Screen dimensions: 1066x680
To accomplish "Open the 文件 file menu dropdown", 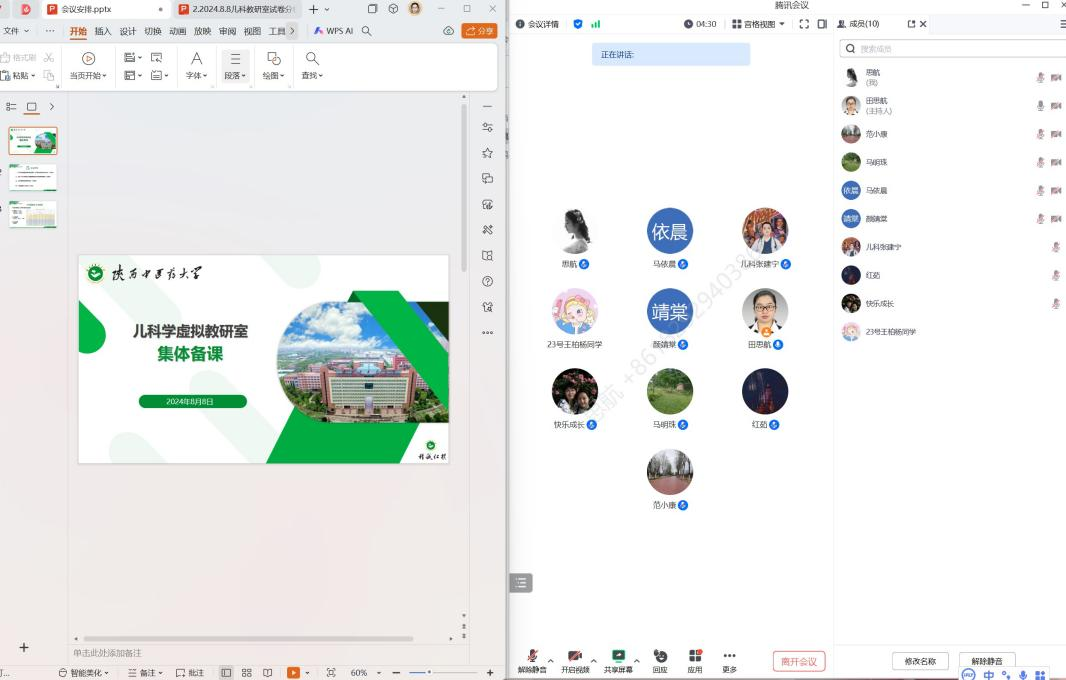I will point(16,31).
